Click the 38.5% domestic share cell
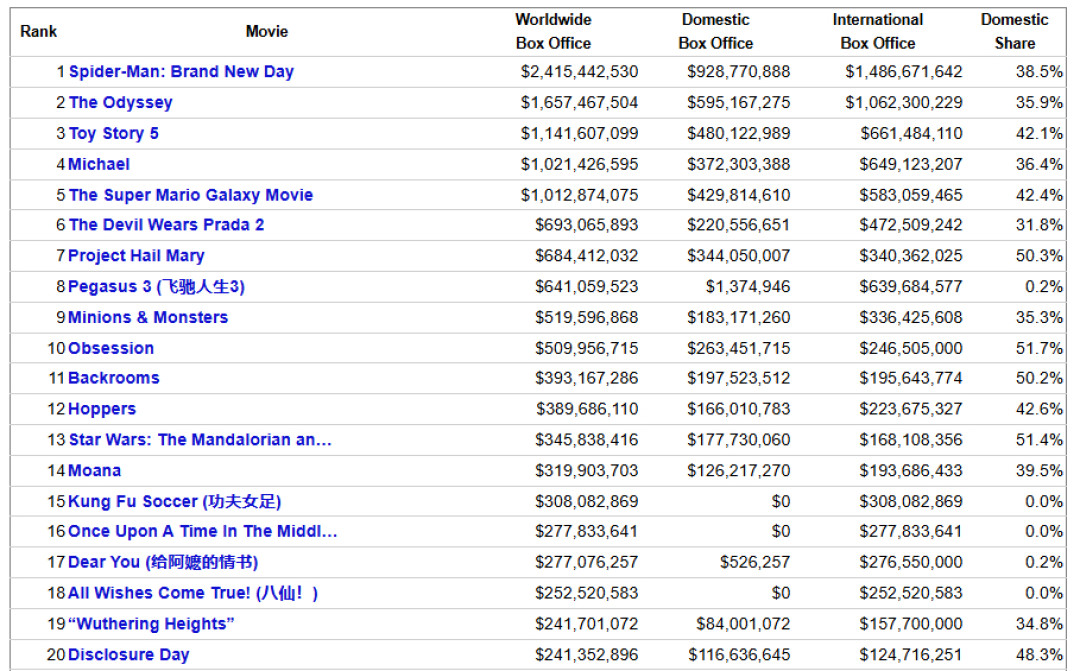The image size is (1080, 671). tap(1039, 72)
